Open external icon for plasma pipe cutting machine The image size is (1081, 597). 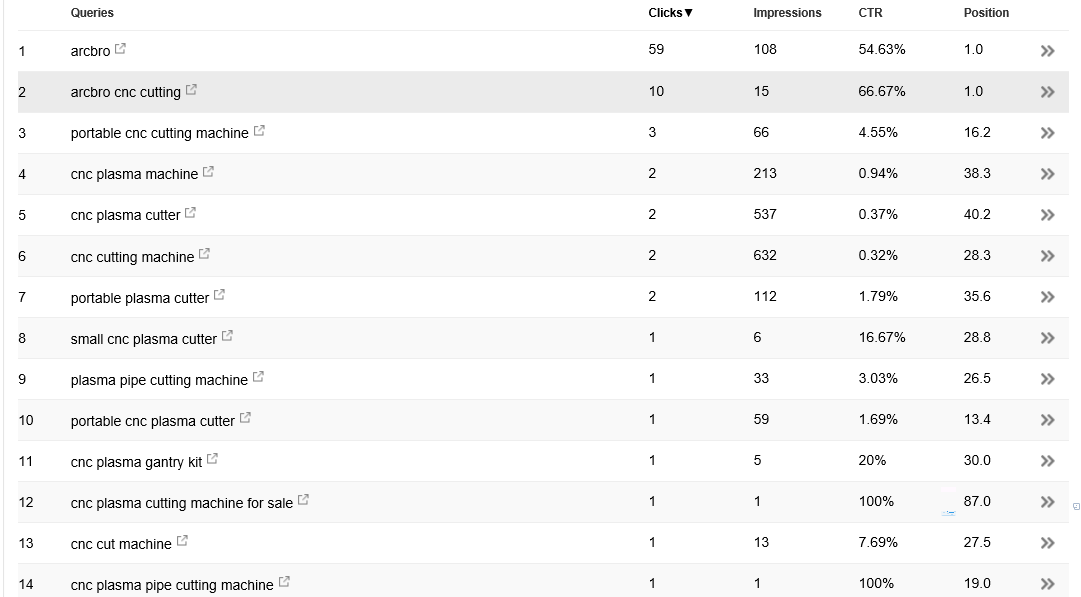pyautogui.click(x=259, y=377)
